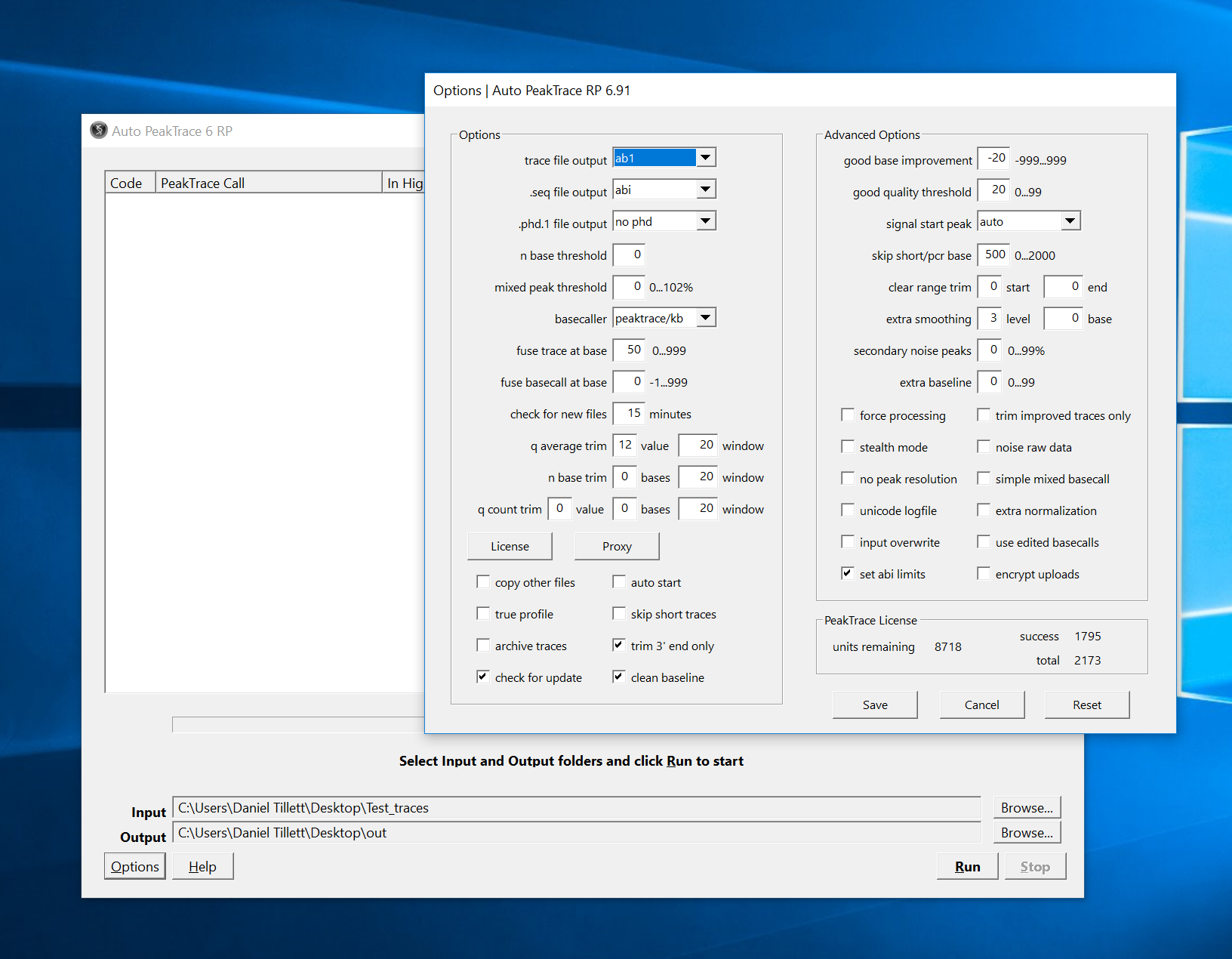Click the Run button in main window
Image resolution: width=1232 pixels, height=959 pixels.
[967, 866]
